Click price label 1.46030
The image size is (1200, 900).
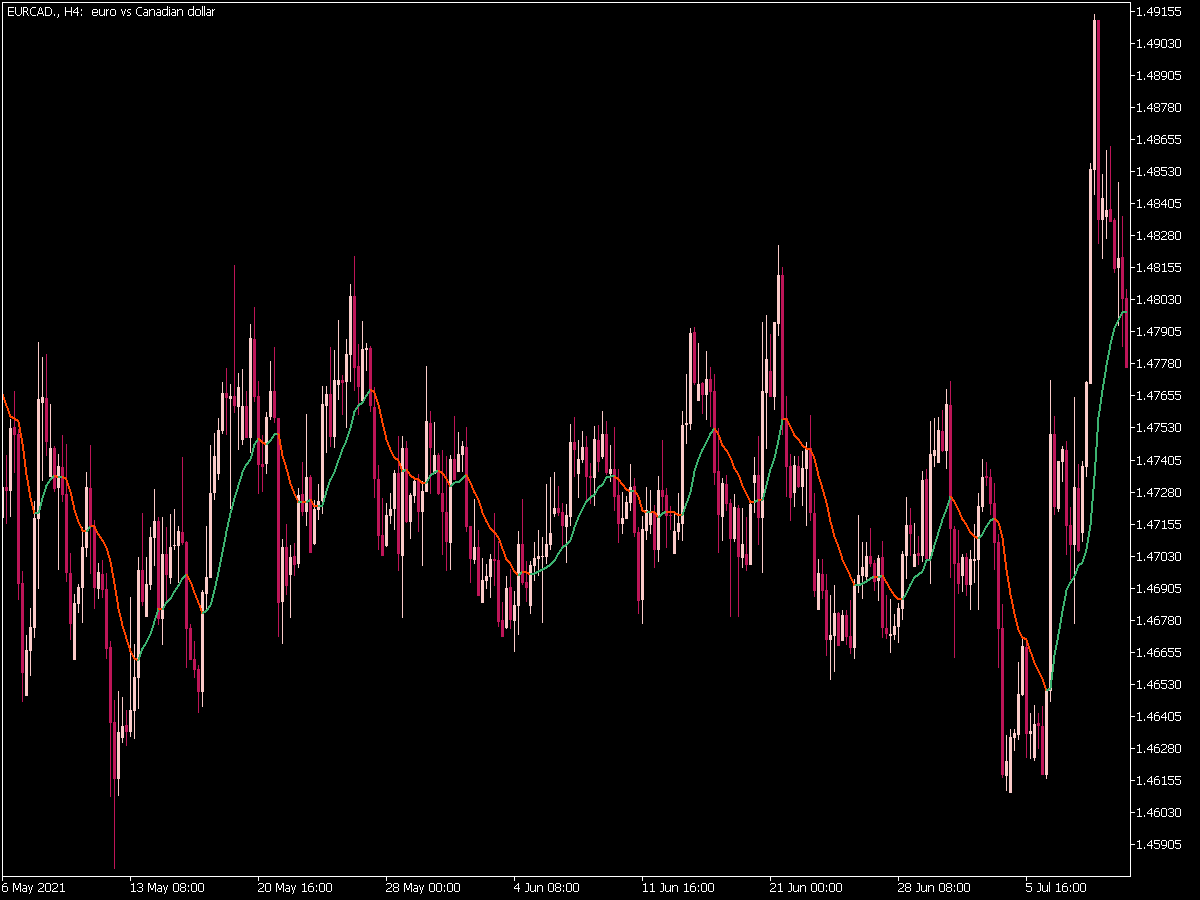point(1160,812)
